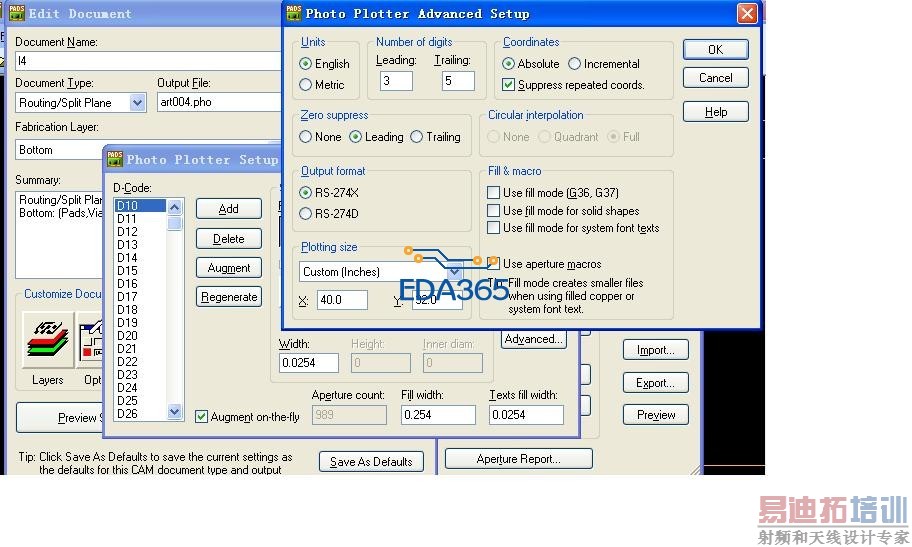Click the Leading digits field

pyautogui.click(x=396, y=81)
